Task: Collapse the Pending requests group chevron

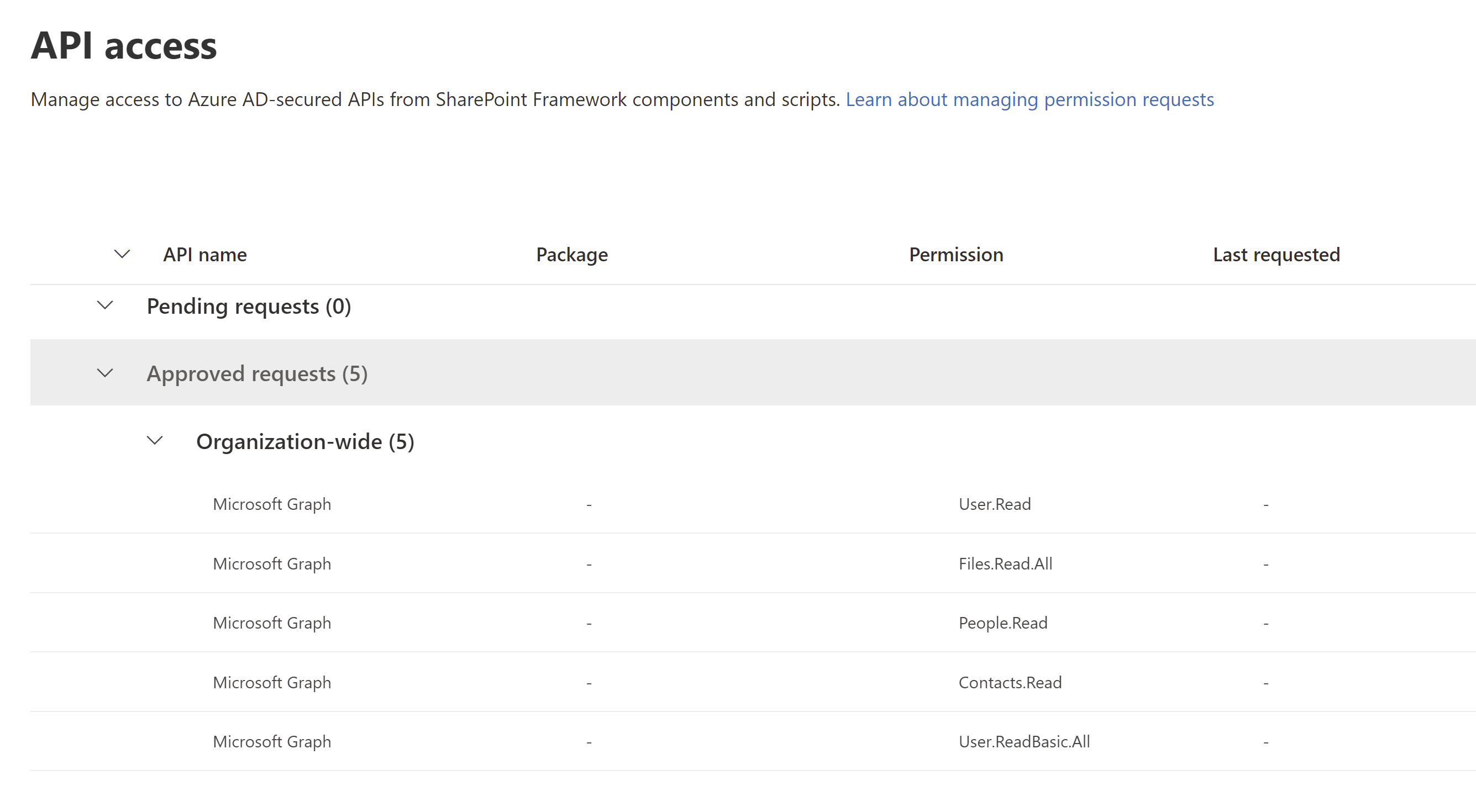Action: 105,305
